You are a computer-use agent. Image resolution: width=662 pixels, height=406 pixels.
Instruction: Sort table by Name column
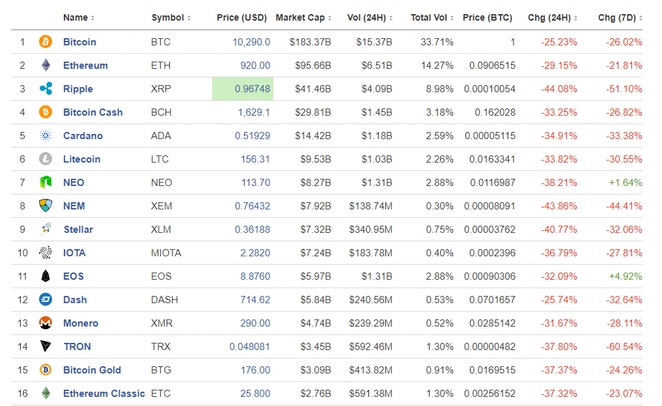pyautogui.click(x=79, y=18)
